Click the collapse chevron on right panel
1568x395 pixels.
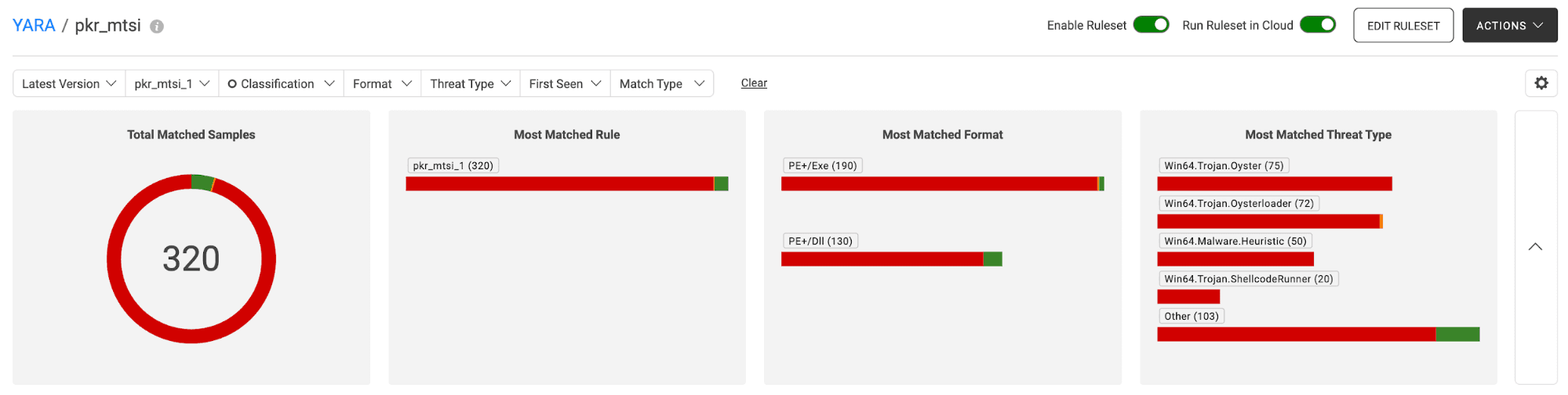[x=1535, y=247]
